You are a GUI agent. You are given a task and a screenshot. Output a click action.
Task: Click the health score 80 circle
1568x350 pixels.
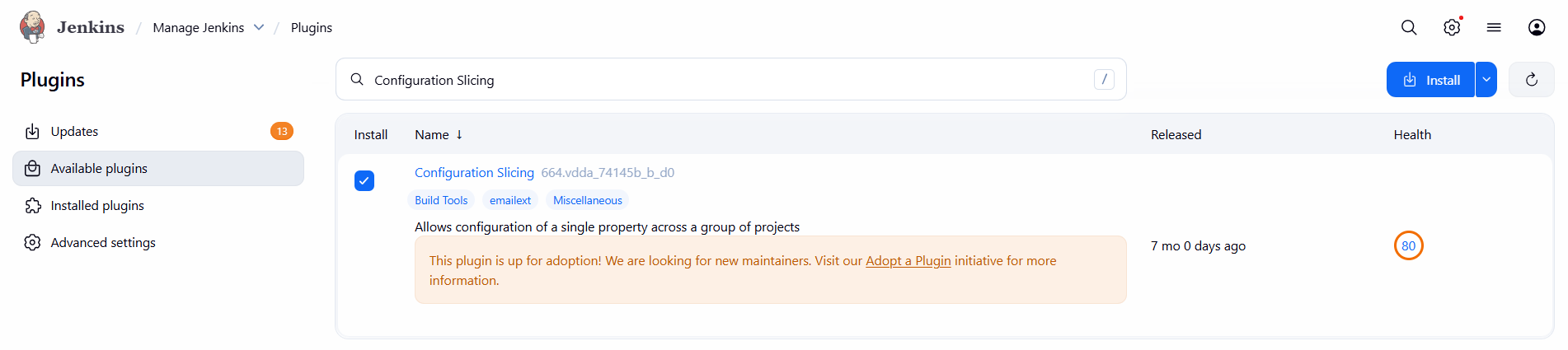1408,245
